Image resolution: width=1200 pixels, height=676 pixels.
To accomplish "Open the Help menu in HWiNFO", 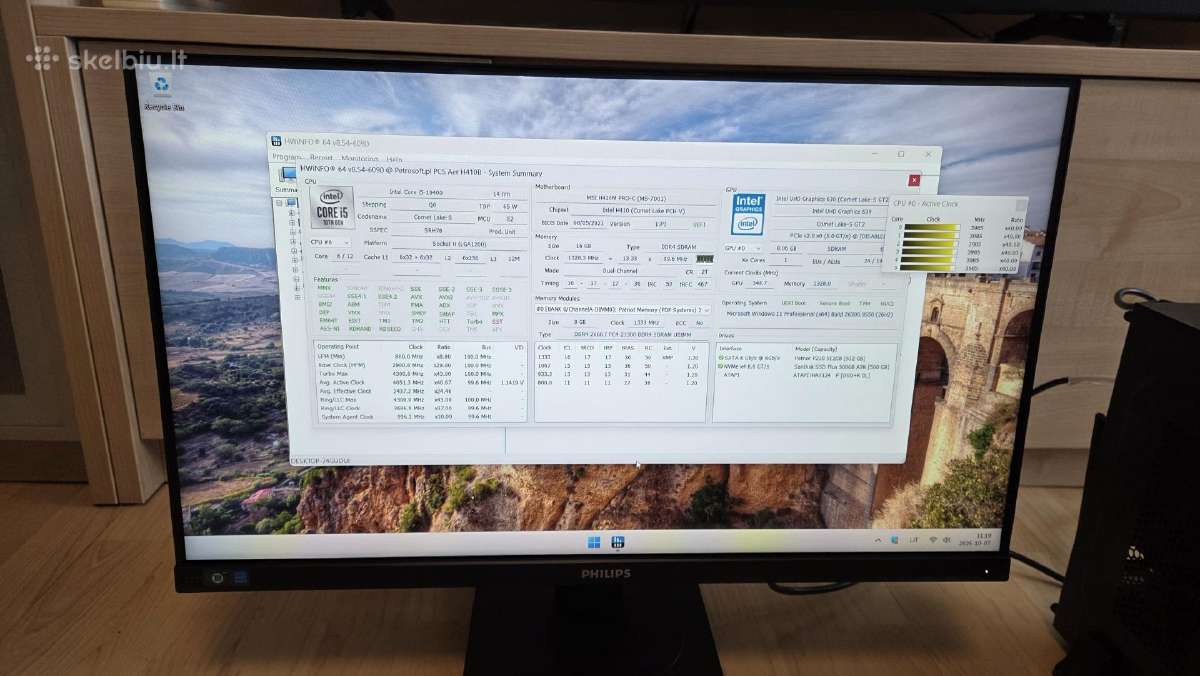I will [394, 158].
